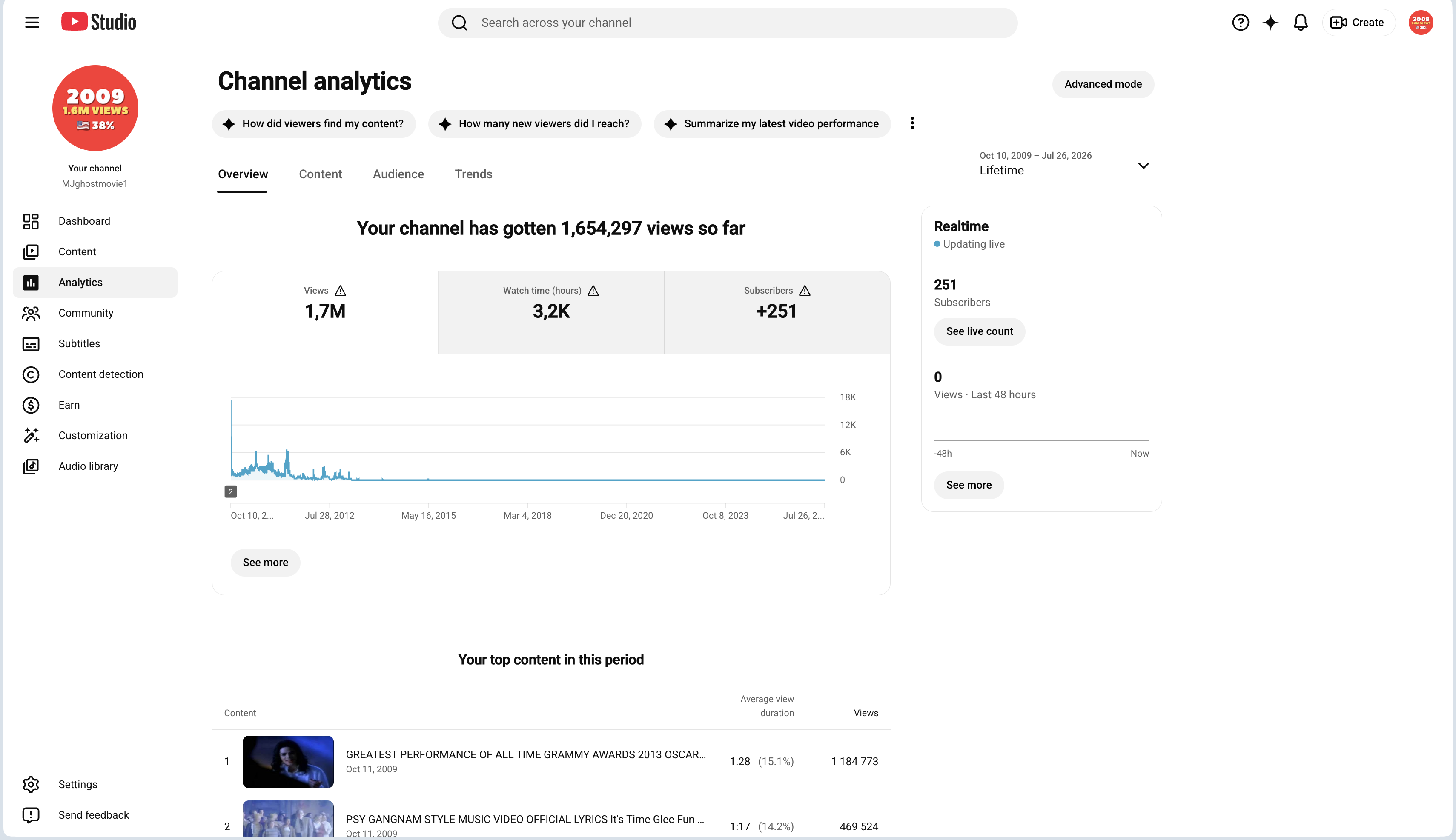Screen dimensions: 1456x840
Task: Open Settings in the sidebar
Action: tap(95, 784)
